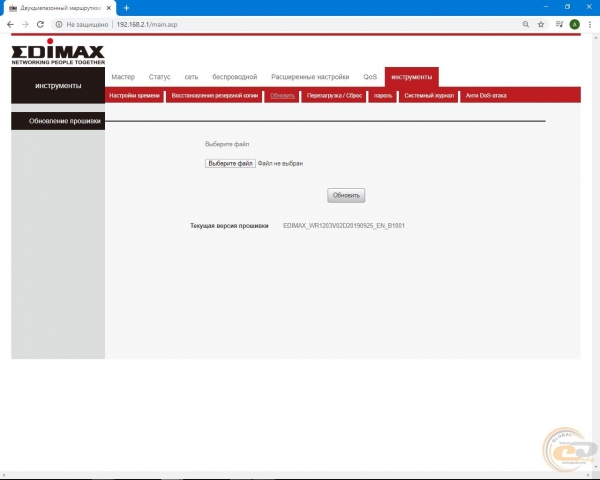Close the current browser tab
The height and width of the screenshot is (480, 600).
pos(109,8)
